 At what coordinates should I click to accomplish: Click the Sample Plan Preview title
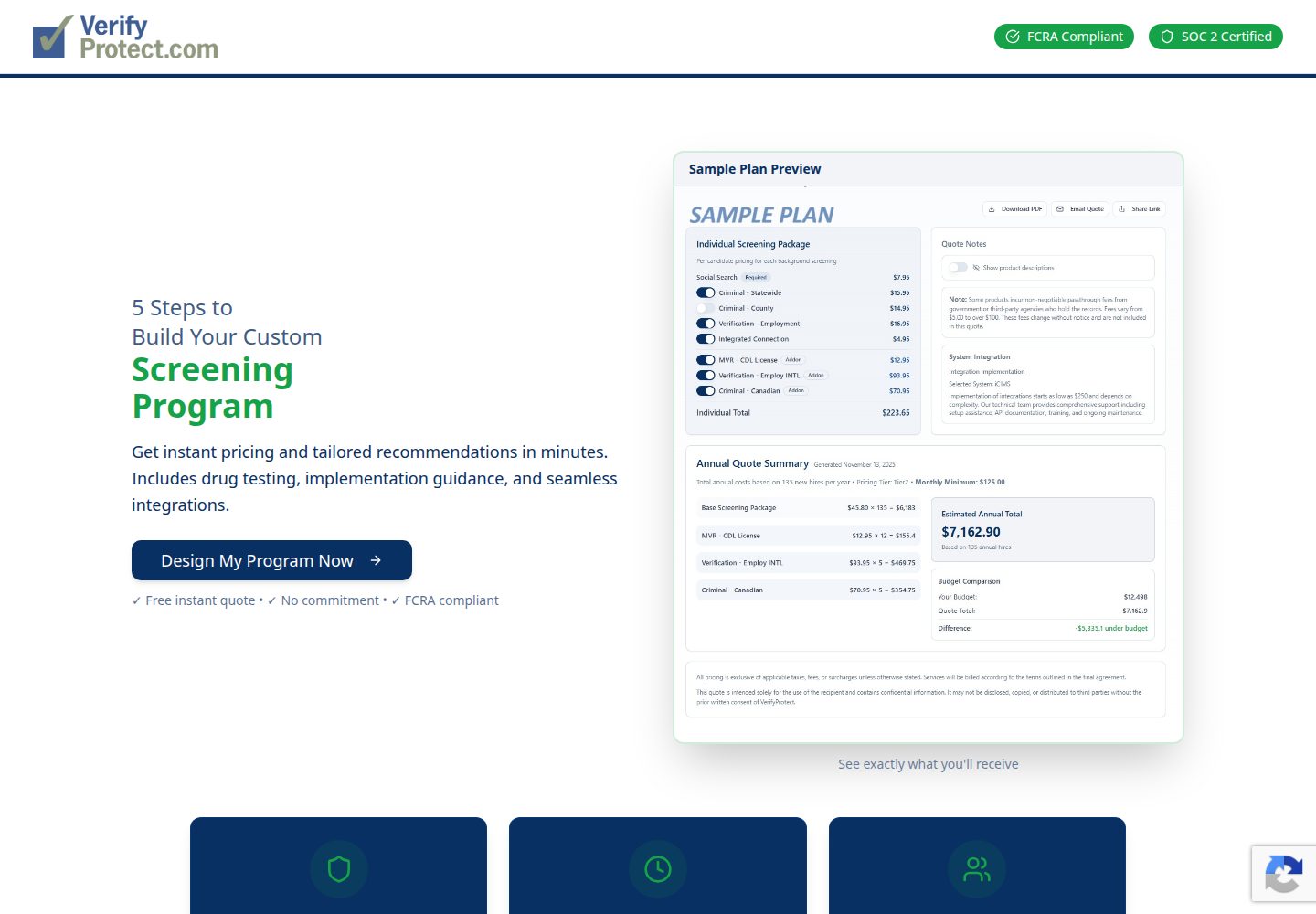point(755,169)
